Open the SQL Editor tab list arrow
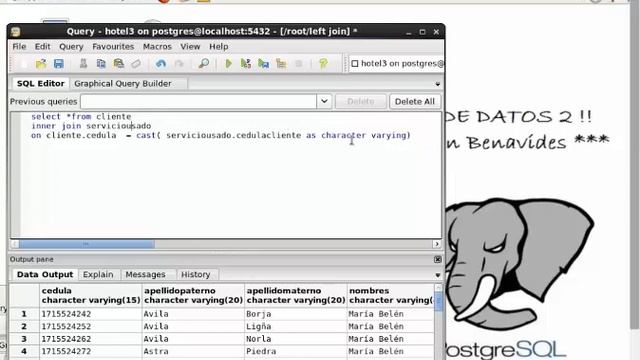The height and width of the screenshot is (360, 640). pos(438,84)
